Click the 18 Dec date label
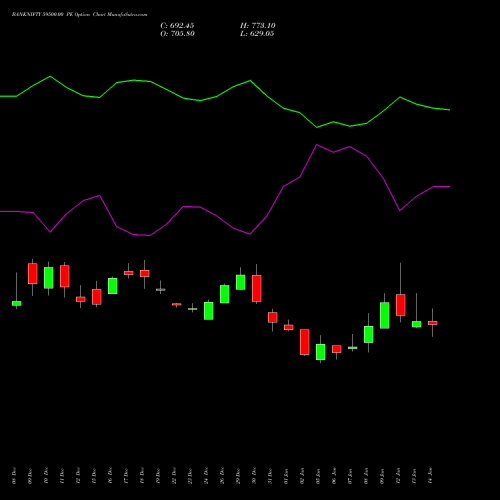The width and height of the screenshot is (500, 500). (x=142, y=476)
